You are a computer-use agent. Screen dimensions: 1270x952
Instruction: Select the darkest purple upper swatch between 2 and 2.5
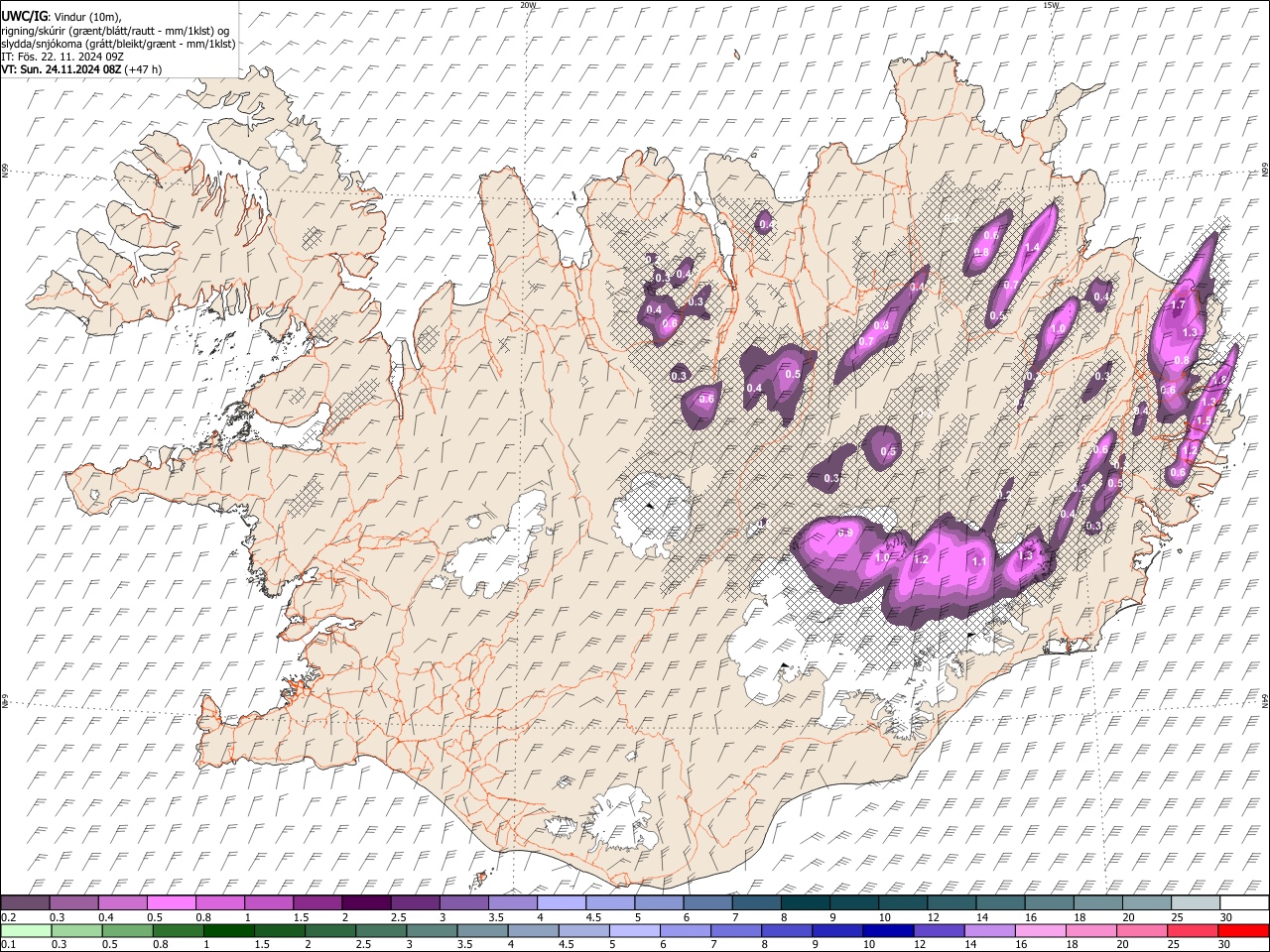click(366, 903)
